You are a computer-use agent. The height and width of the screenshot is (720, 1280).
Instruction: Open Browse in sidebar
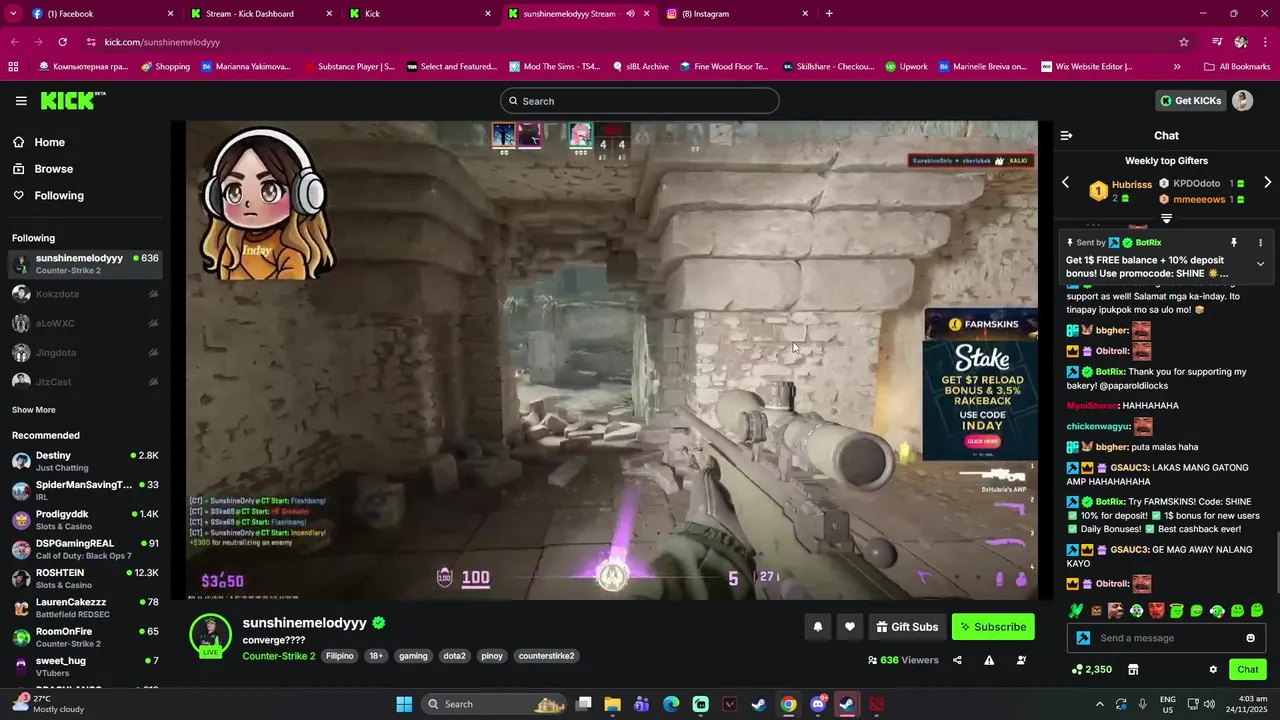53,169
